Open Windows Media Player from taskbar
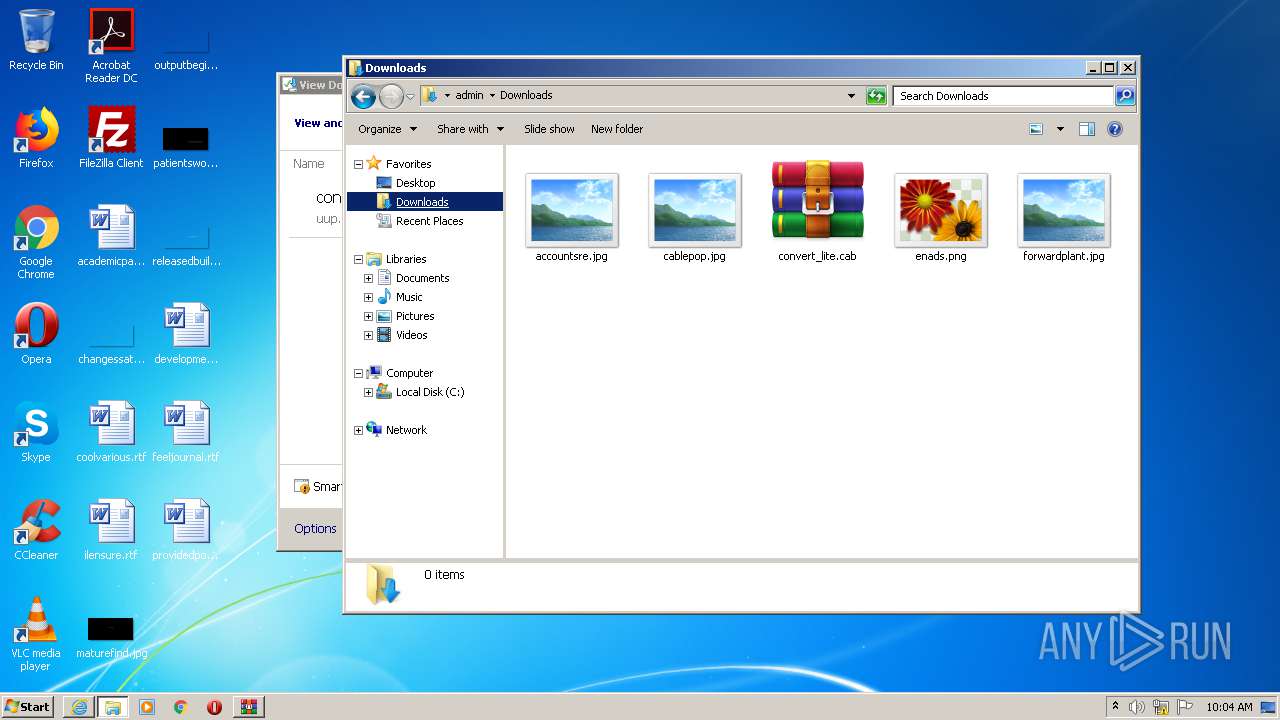The image size is (1280, 720). click(147, 707)
